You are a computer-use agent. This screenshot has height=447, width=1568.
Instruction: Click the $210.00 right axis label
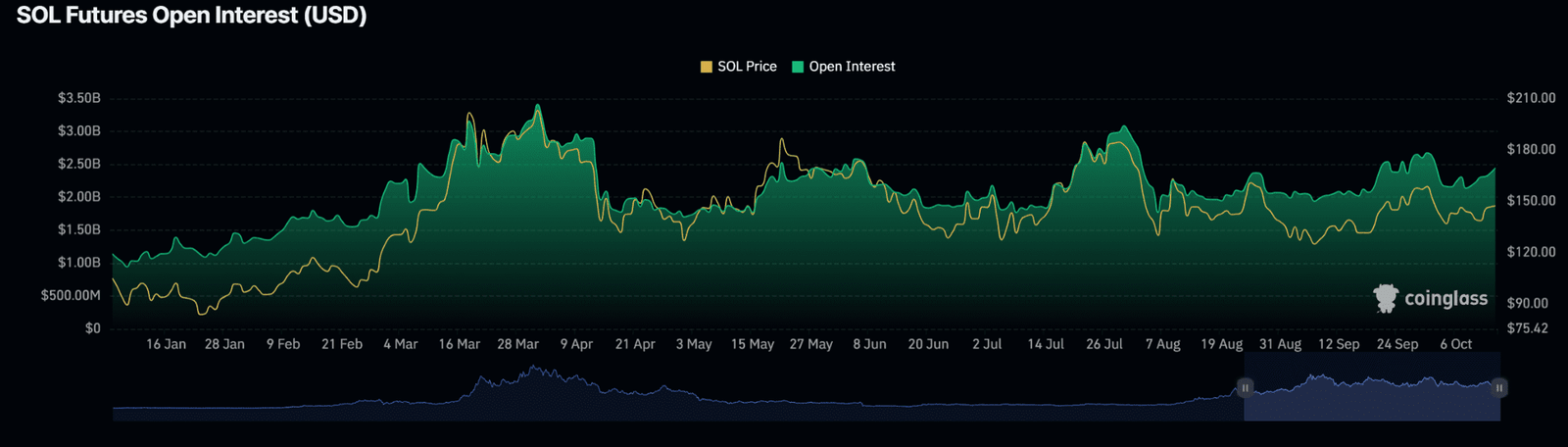[x=1531, y=98]
